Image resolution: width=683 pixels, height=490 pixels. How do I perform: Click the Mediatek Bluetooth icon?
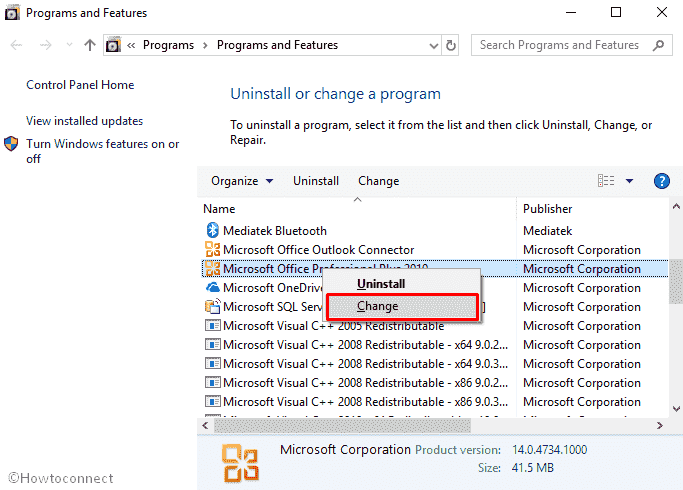coord(213,230)
